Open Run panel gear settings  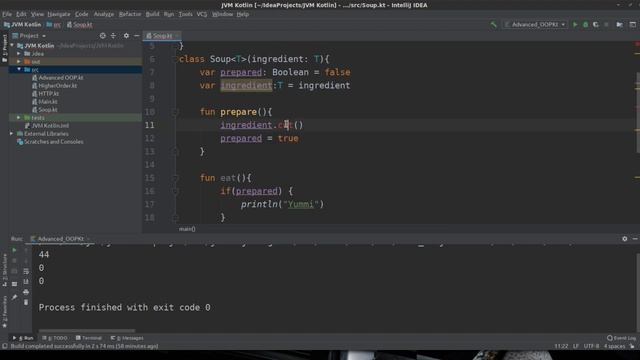(x=624, y=239)
